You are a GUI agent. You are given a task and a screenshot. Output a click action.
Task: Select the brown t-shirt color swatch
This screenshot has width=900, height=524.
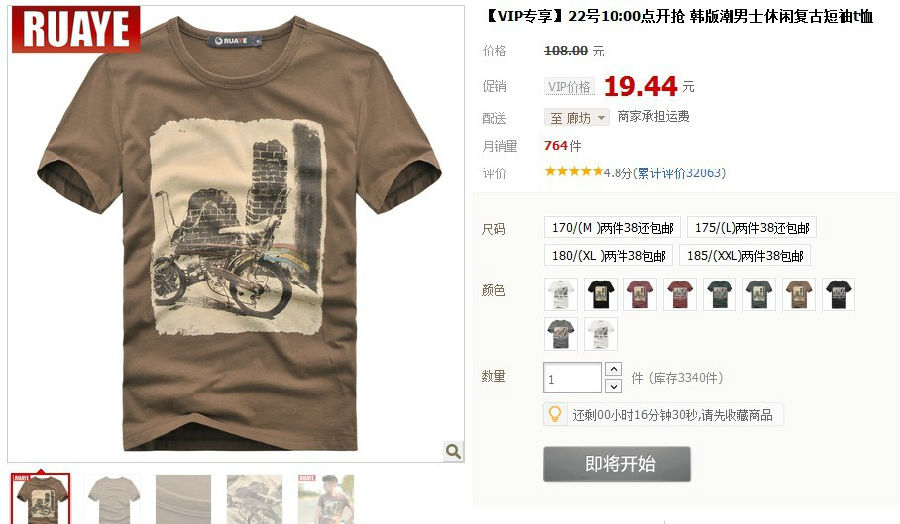coord(798,294)
